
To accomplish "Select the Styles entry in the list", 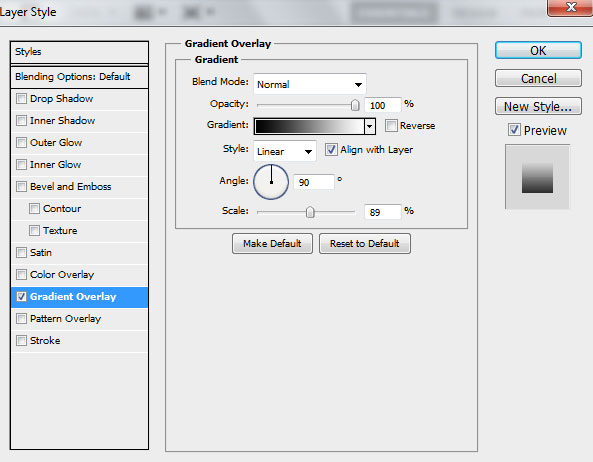I will (79, 52).
